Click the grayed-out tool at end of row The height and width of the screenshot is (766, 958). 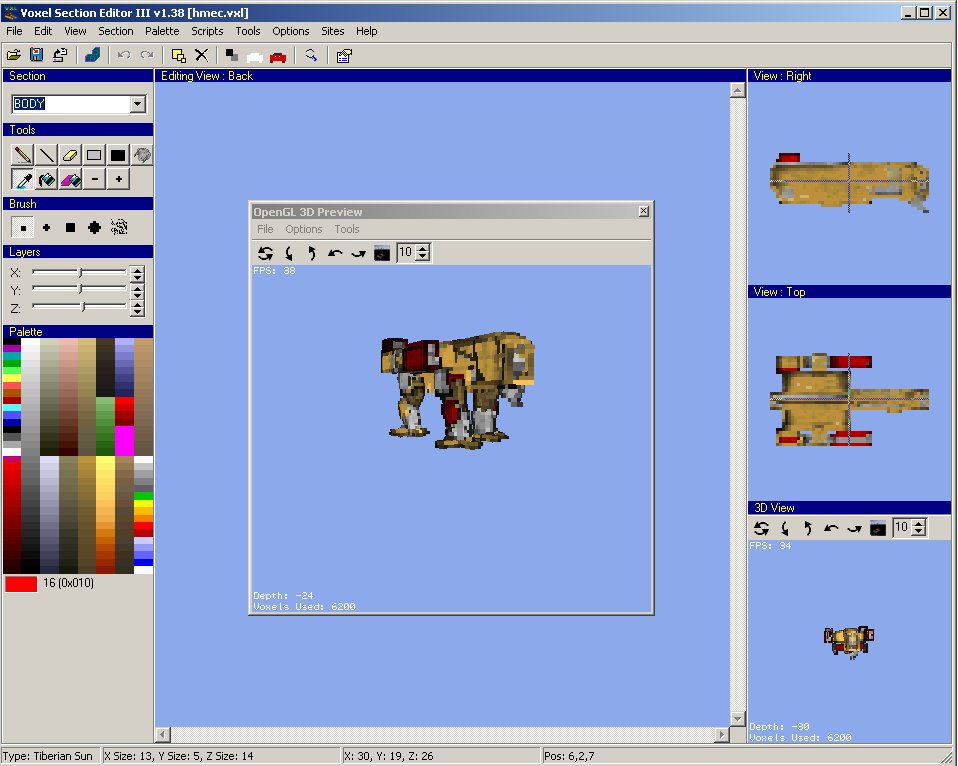point(142,155)
